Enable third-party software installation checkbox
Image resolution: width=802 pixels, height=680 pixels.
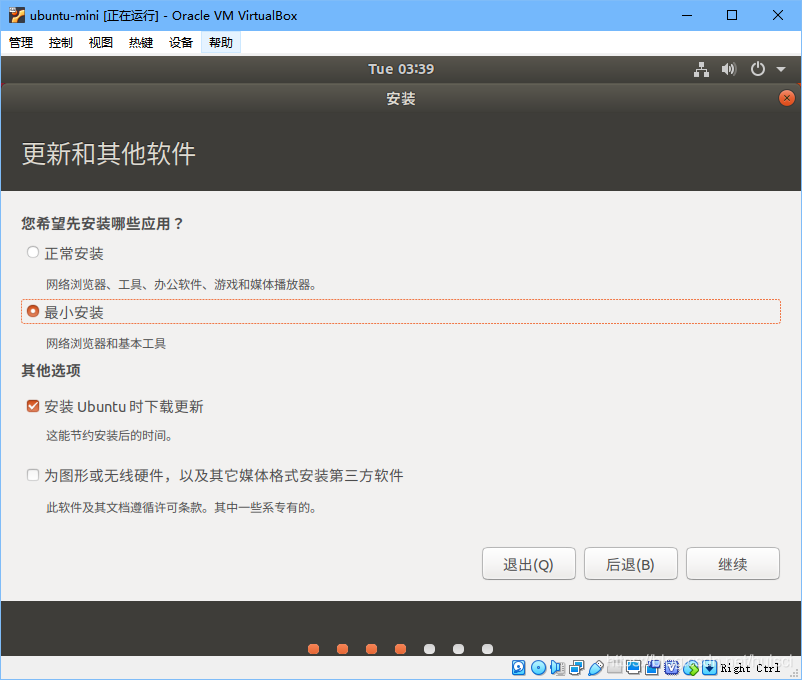(x=33, y=475)
